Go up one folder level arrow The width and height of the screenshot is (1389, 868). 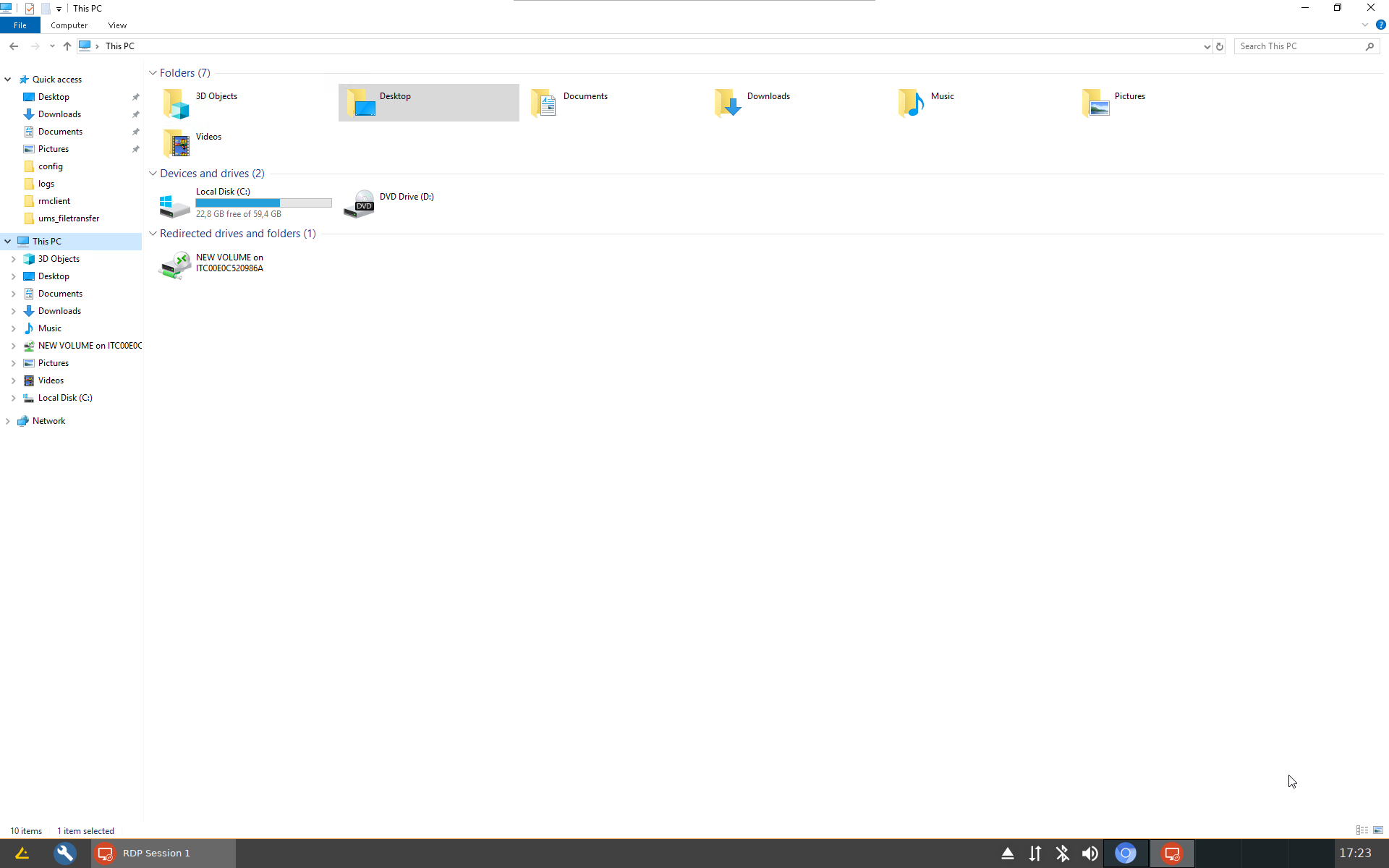(67, 46)
